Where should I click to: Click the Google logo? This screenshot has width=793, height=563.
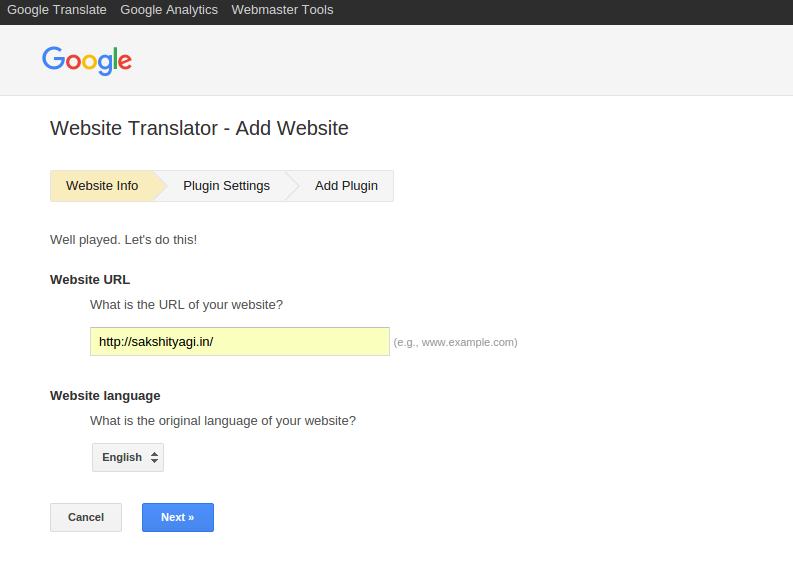coord(86,61)
